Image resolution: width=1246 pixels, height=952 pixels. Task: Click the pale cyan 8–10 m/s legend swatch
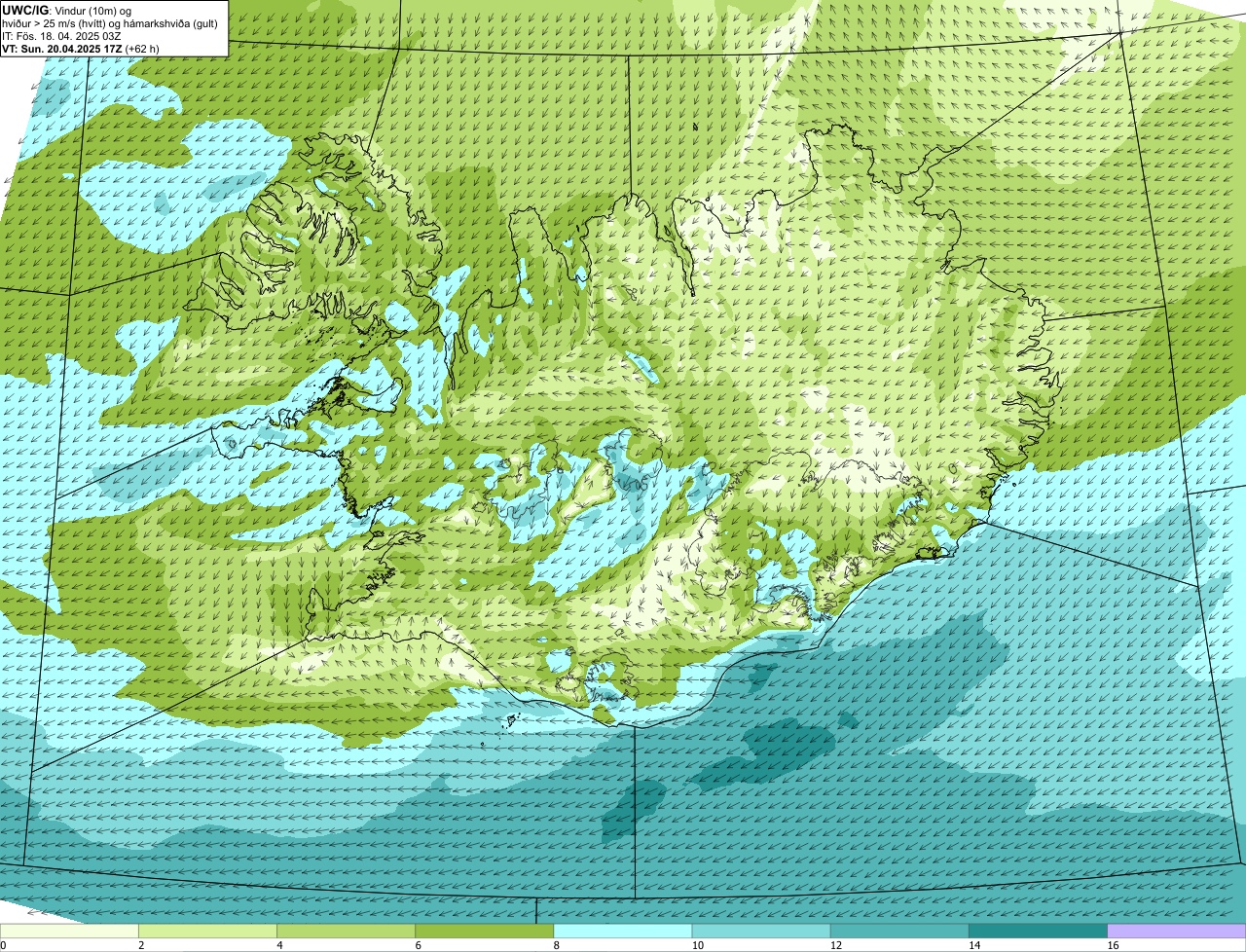[x=623, y=931]
